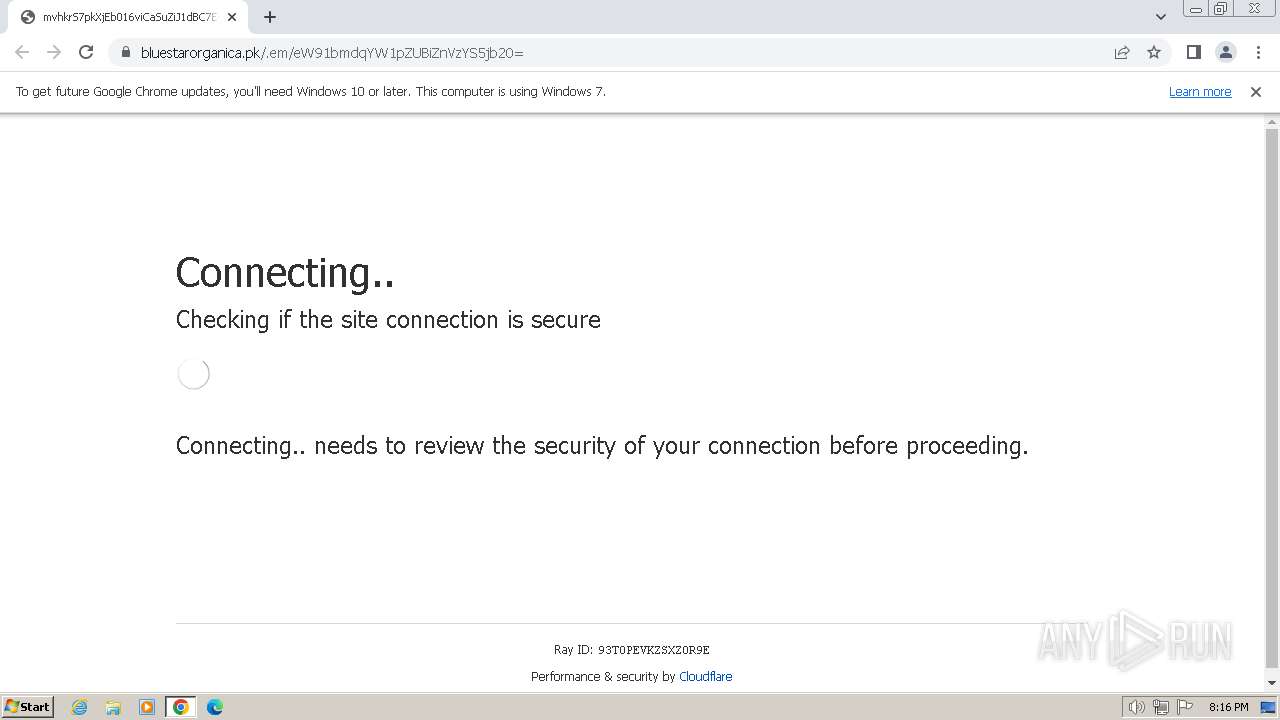
Task: Click the Learn more link
Action: (x=1200, y=91)
